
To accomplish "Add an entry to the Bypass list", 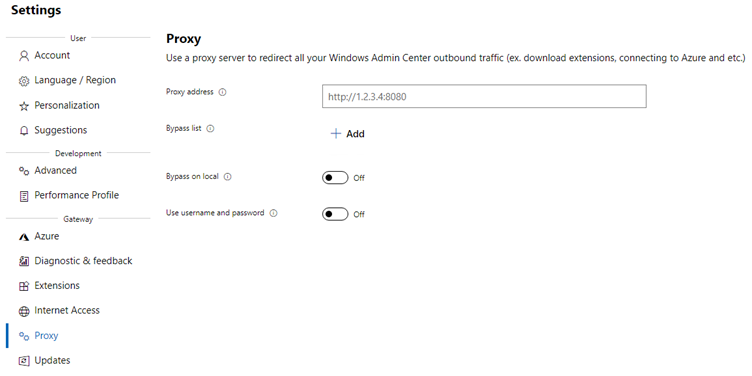I will (x=348, y=134).
